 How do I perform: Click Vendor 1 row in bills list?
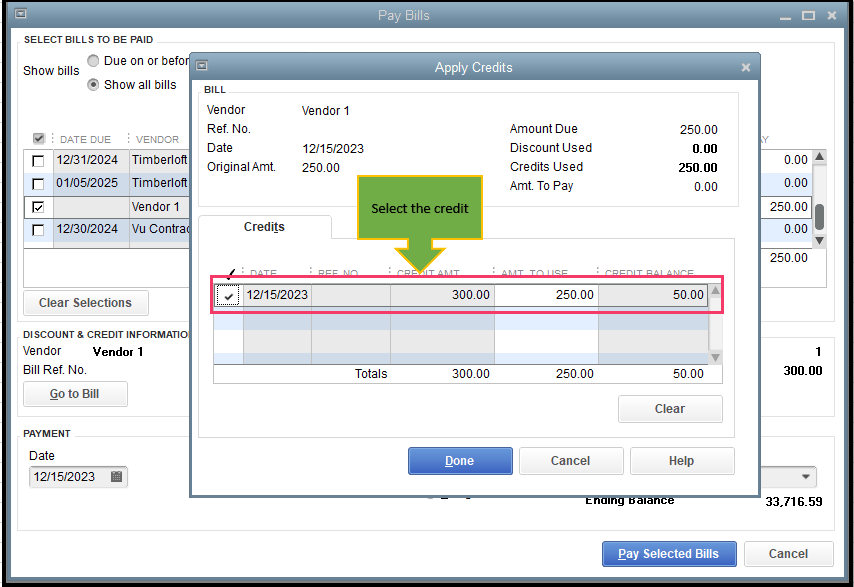tap(418, 207)
